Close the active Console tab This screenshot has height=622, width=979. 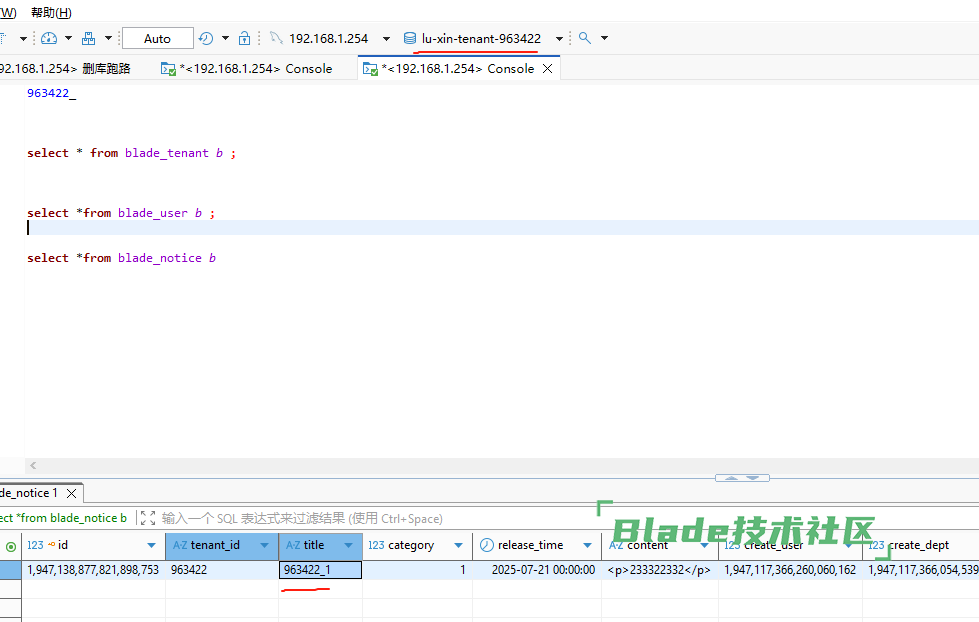(546, 69)
